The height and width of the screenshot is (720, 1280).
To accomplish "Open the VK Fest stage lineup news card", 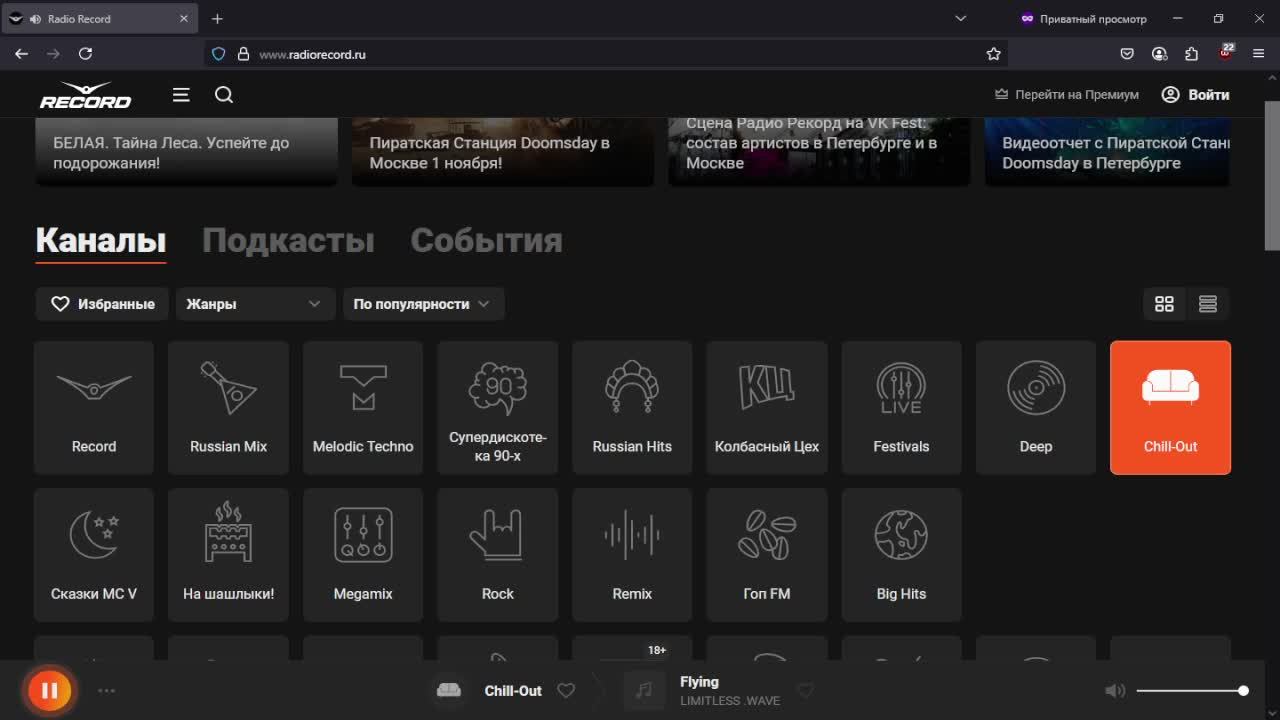I will coord(819,152).
